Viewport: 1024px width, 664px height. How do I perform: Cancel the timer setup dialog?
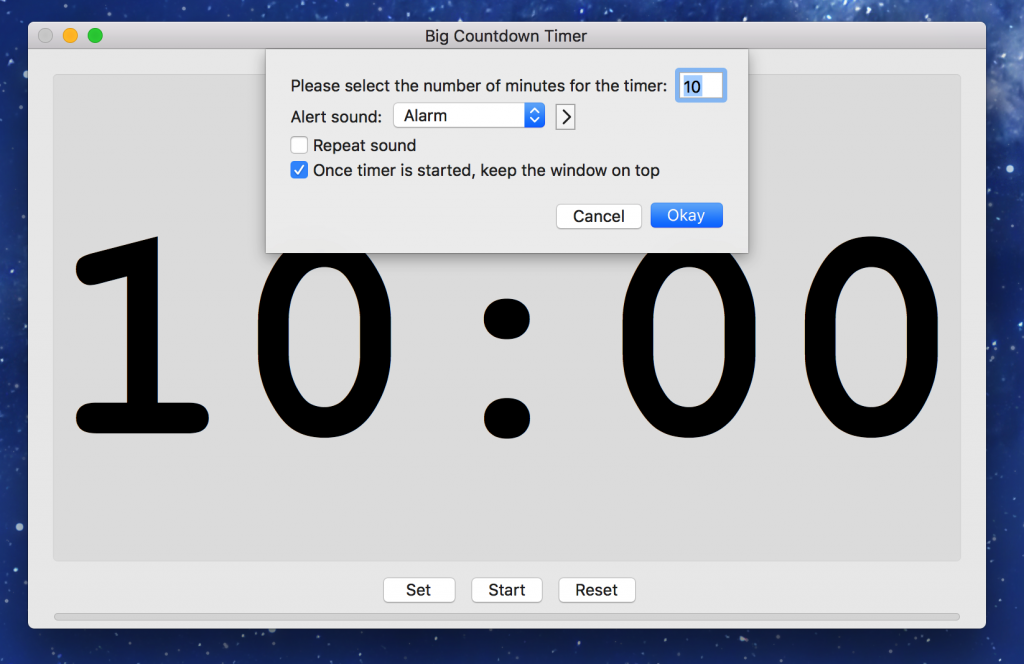[598, 215]
